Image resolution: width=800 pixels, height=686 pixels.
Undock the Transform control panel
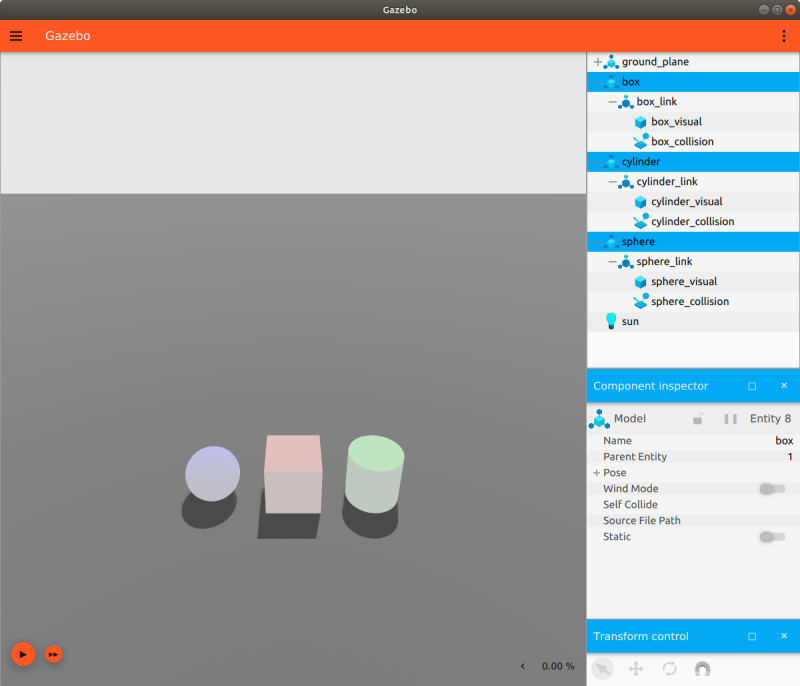click(x=752, y=637)
